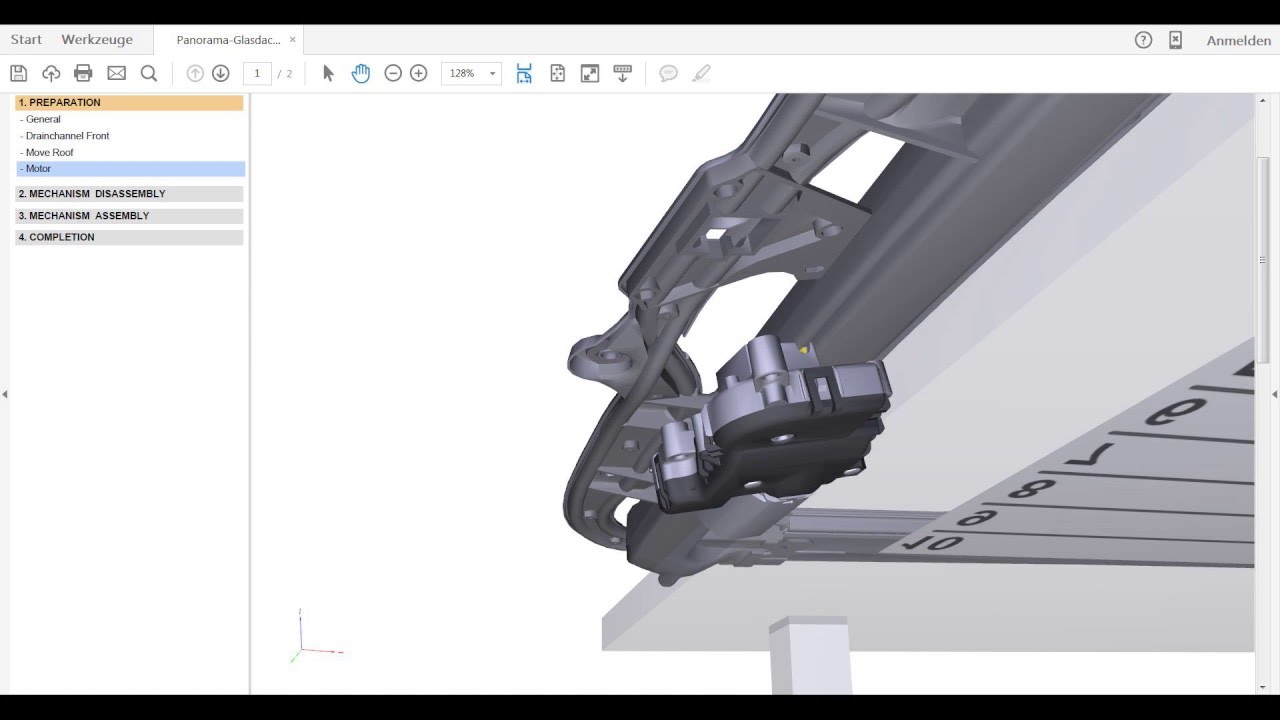Switch to the Werkzeuge tab
Image resolution: width=1280 pixels, height=720 pixels.
coord(97,40)
